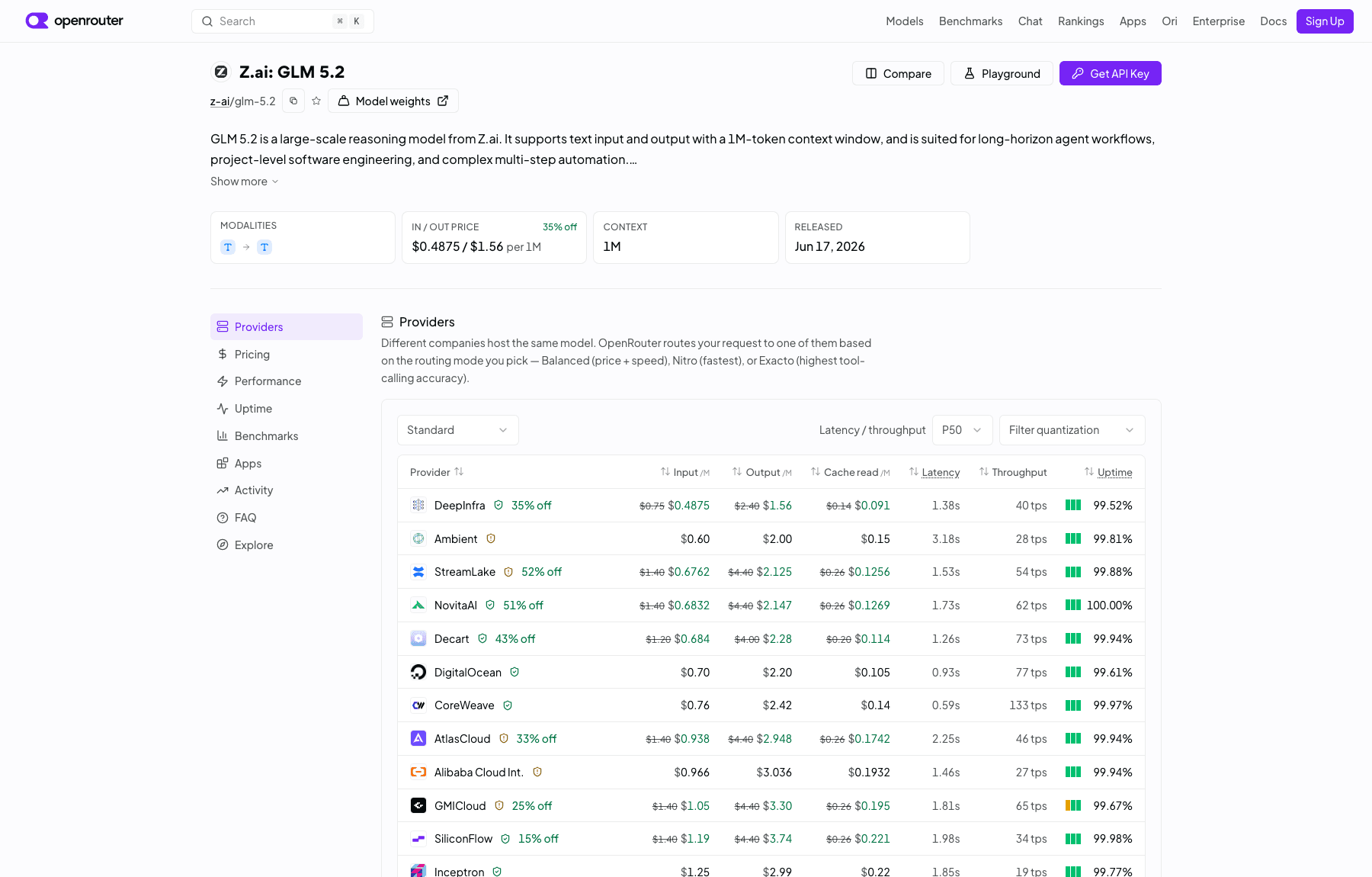The height and width of the screenshot is (877, 1372).
Task: Copy the z-ai/glm-5.2 model slug
Action: 293,101
